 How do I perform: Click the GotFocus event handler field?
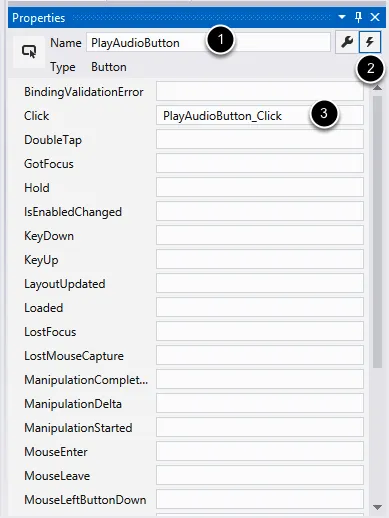point(260,163)
